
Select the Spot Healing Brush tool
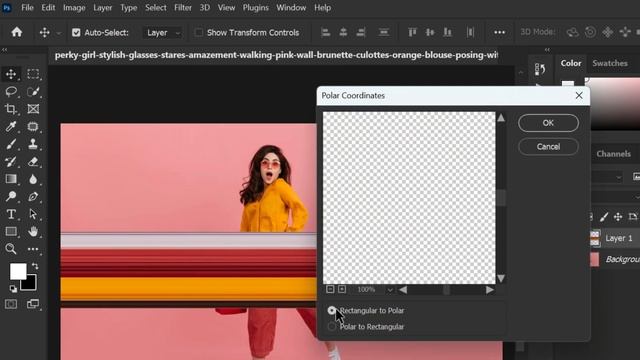pyautogui.click(x=33, y=127)
